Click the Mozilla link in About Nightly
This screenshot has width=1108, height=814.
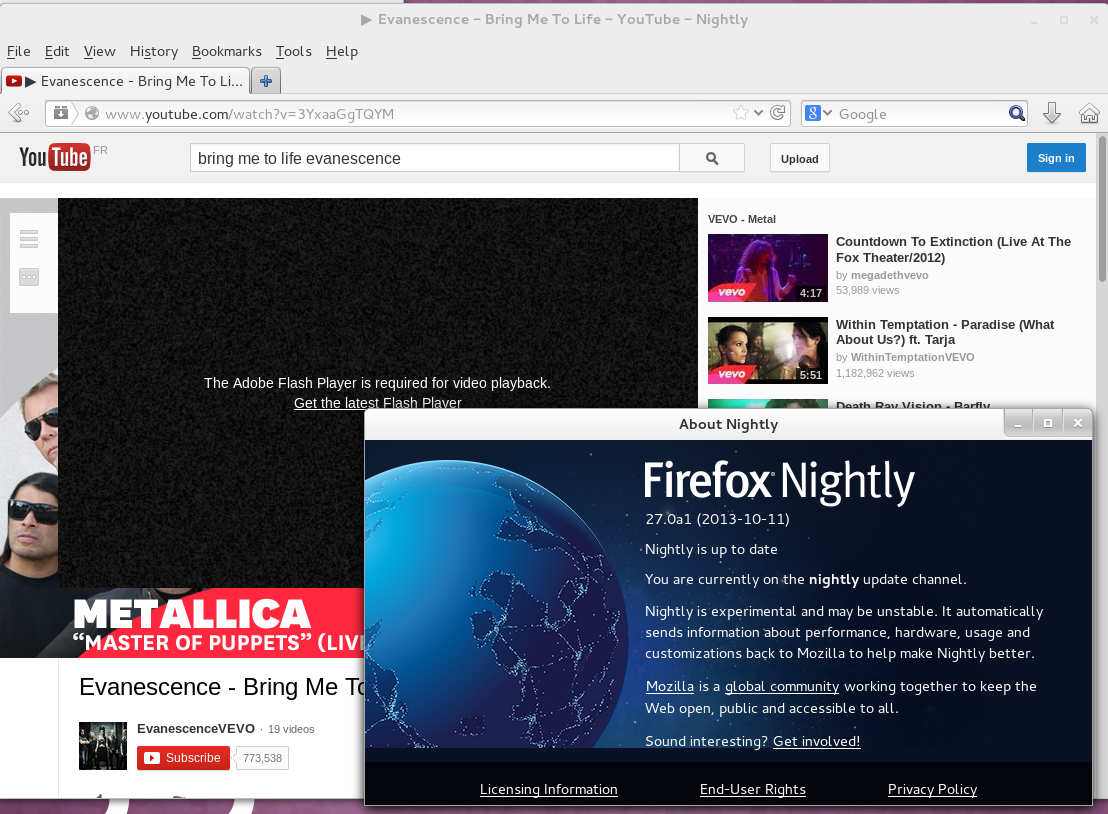(669, 686)
